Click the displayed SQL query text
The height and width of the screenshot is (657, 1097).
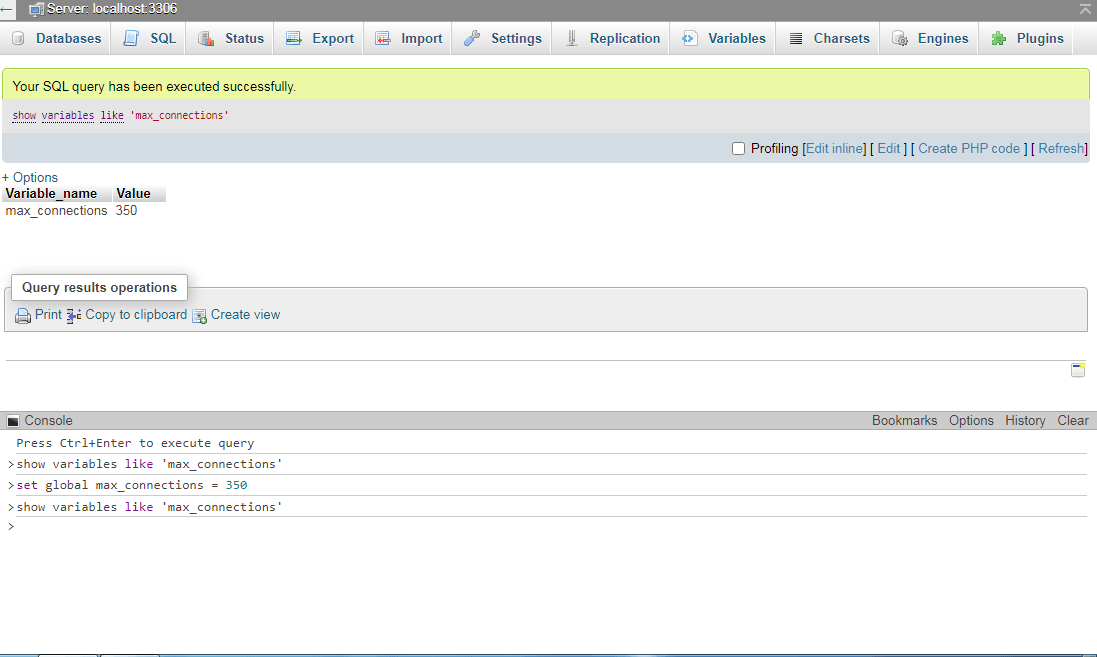[120, 115]
